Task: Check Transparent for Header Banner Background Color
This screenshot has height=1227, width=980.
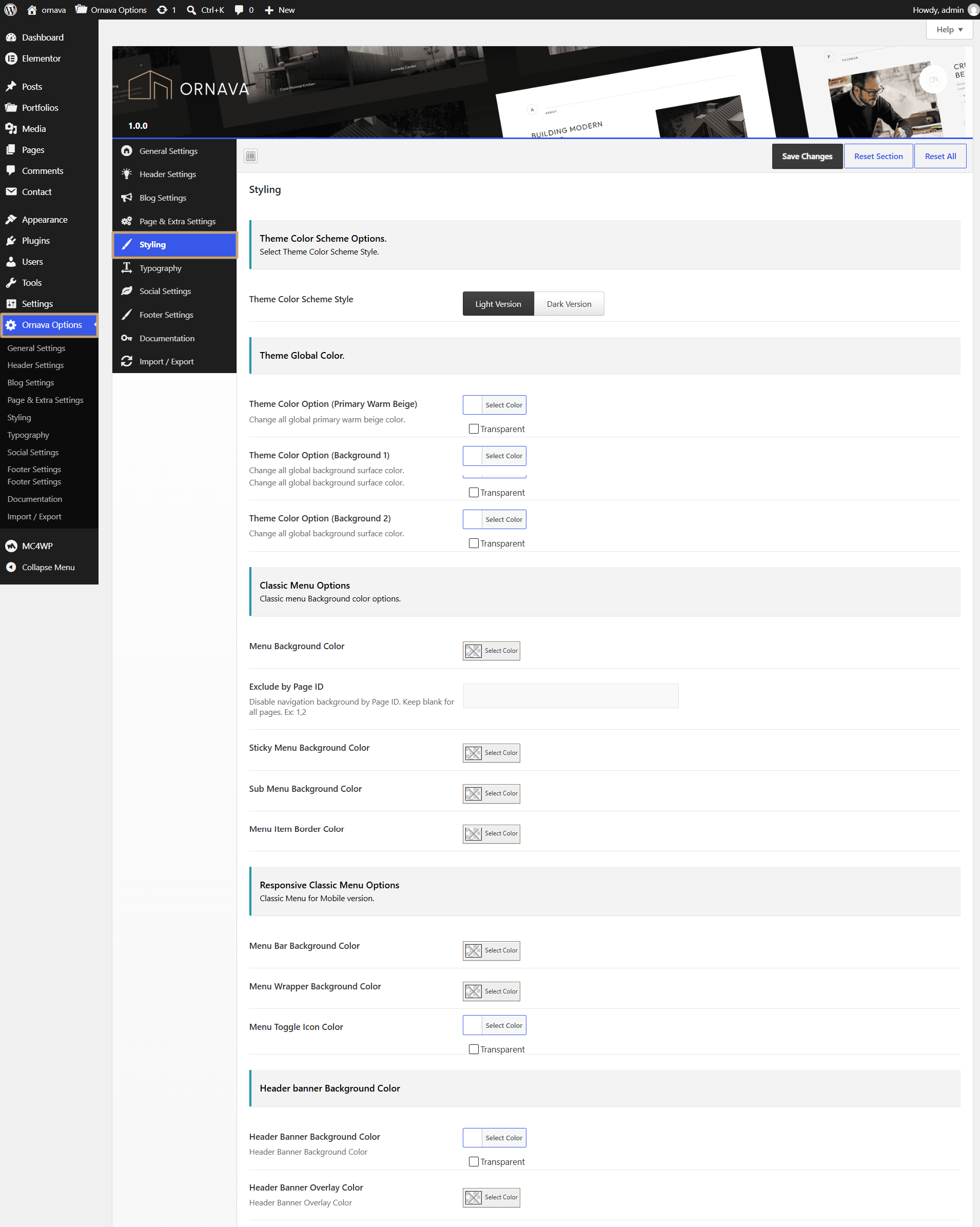Action: coord(474,1162)
